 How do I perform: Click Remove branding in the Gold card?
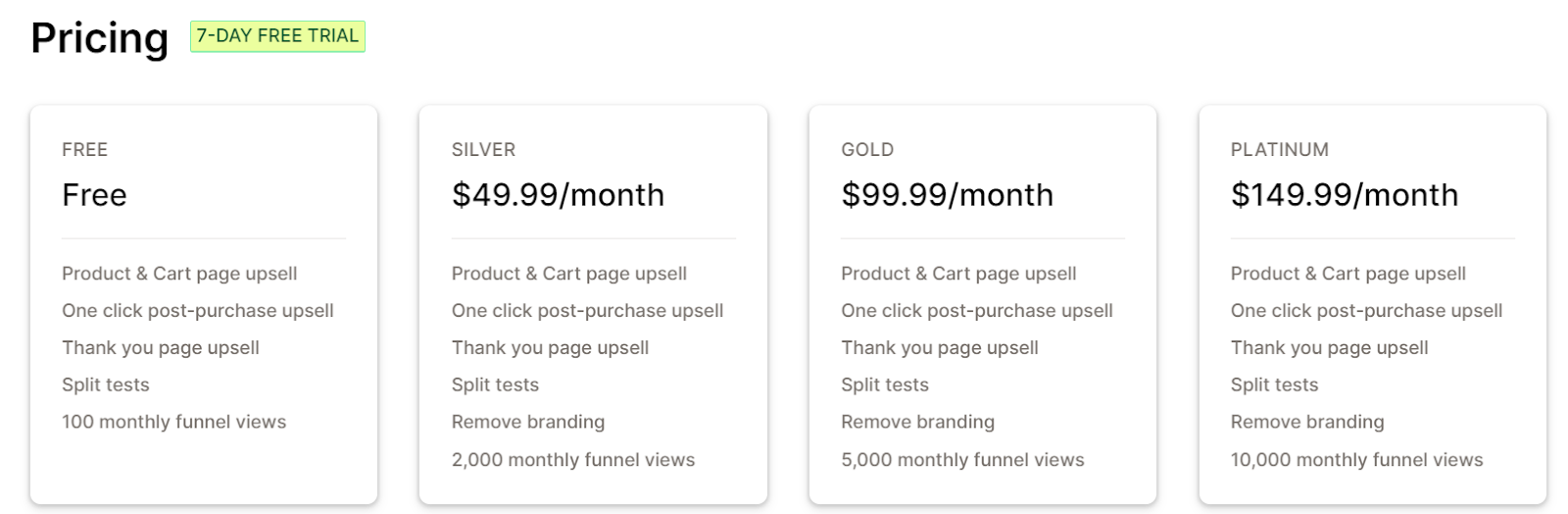(917, 423)
